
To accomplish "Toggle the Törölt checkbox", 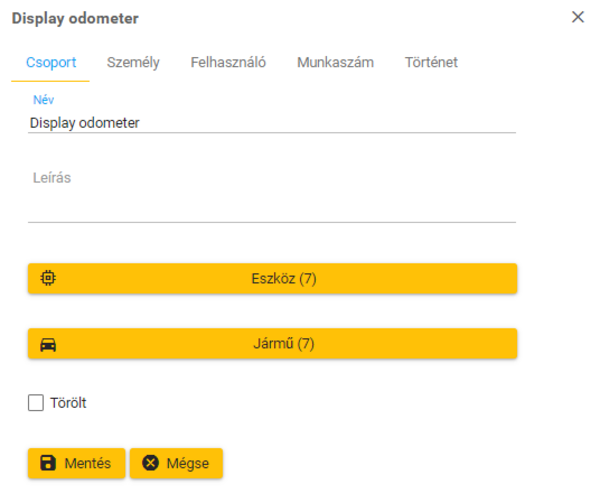I will 36,403.
